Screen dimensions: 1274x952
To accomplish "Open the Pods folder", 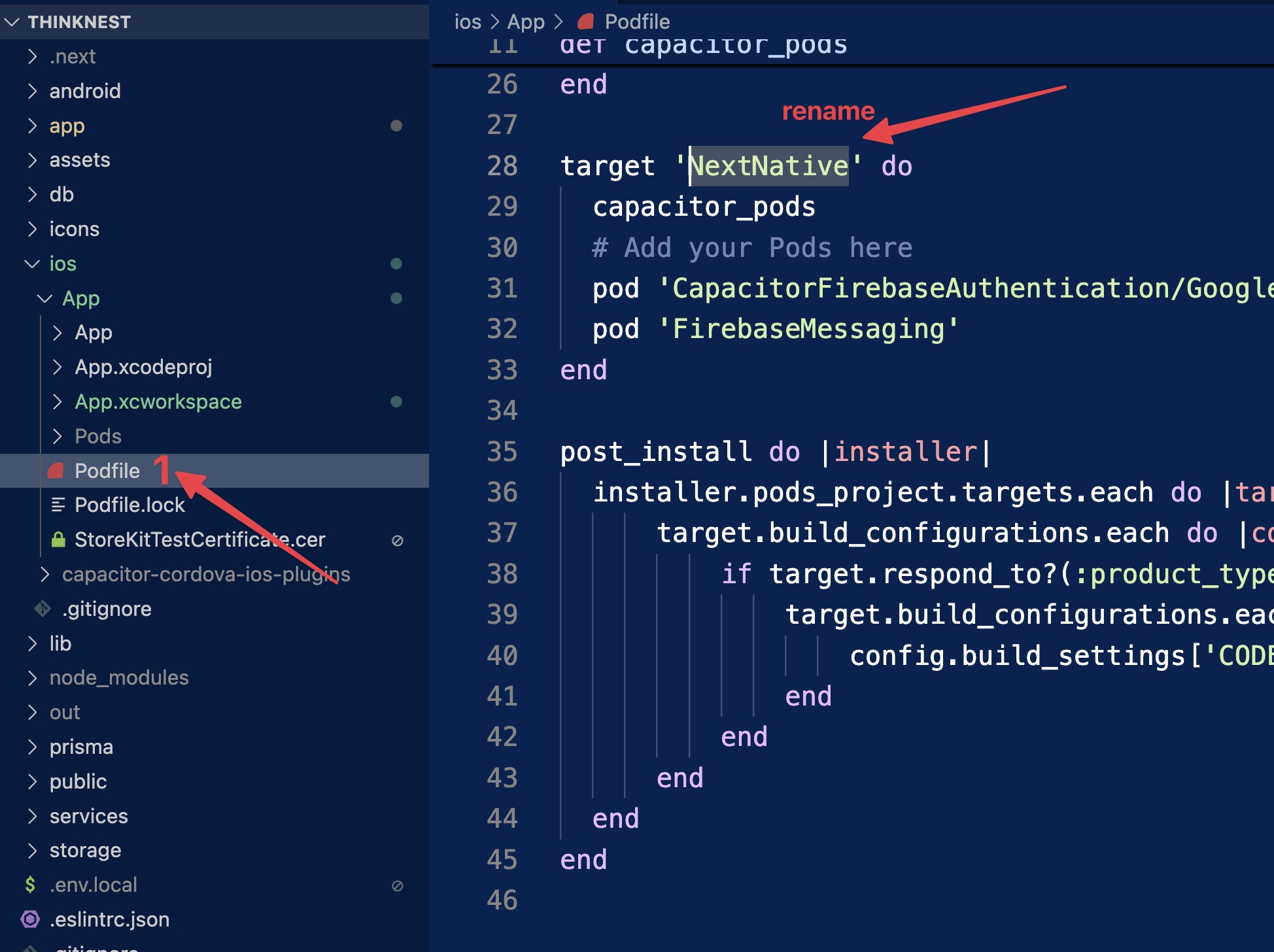I will click(97, 436).
